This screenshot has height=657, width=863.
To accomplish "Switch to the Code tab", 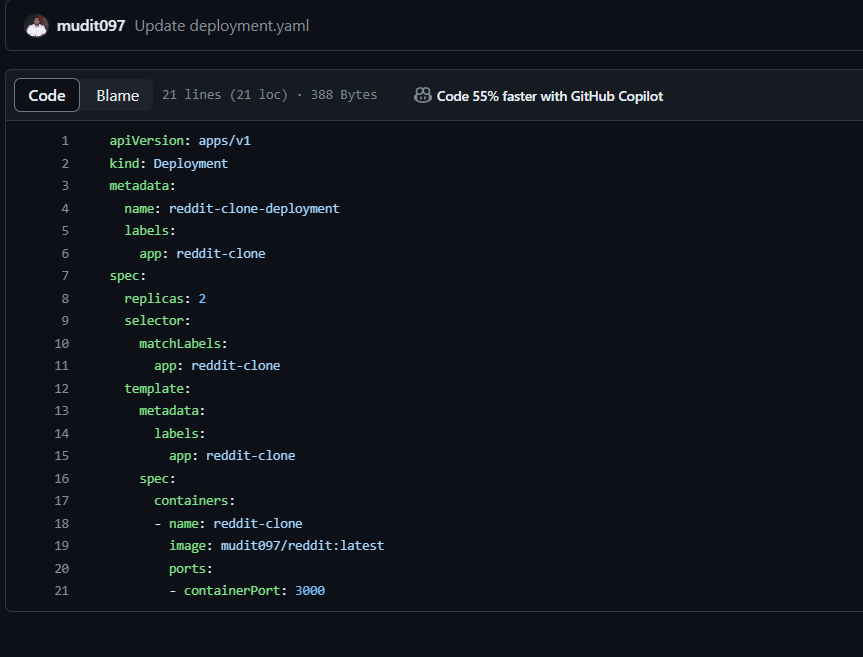I will (x=47, y=95).
